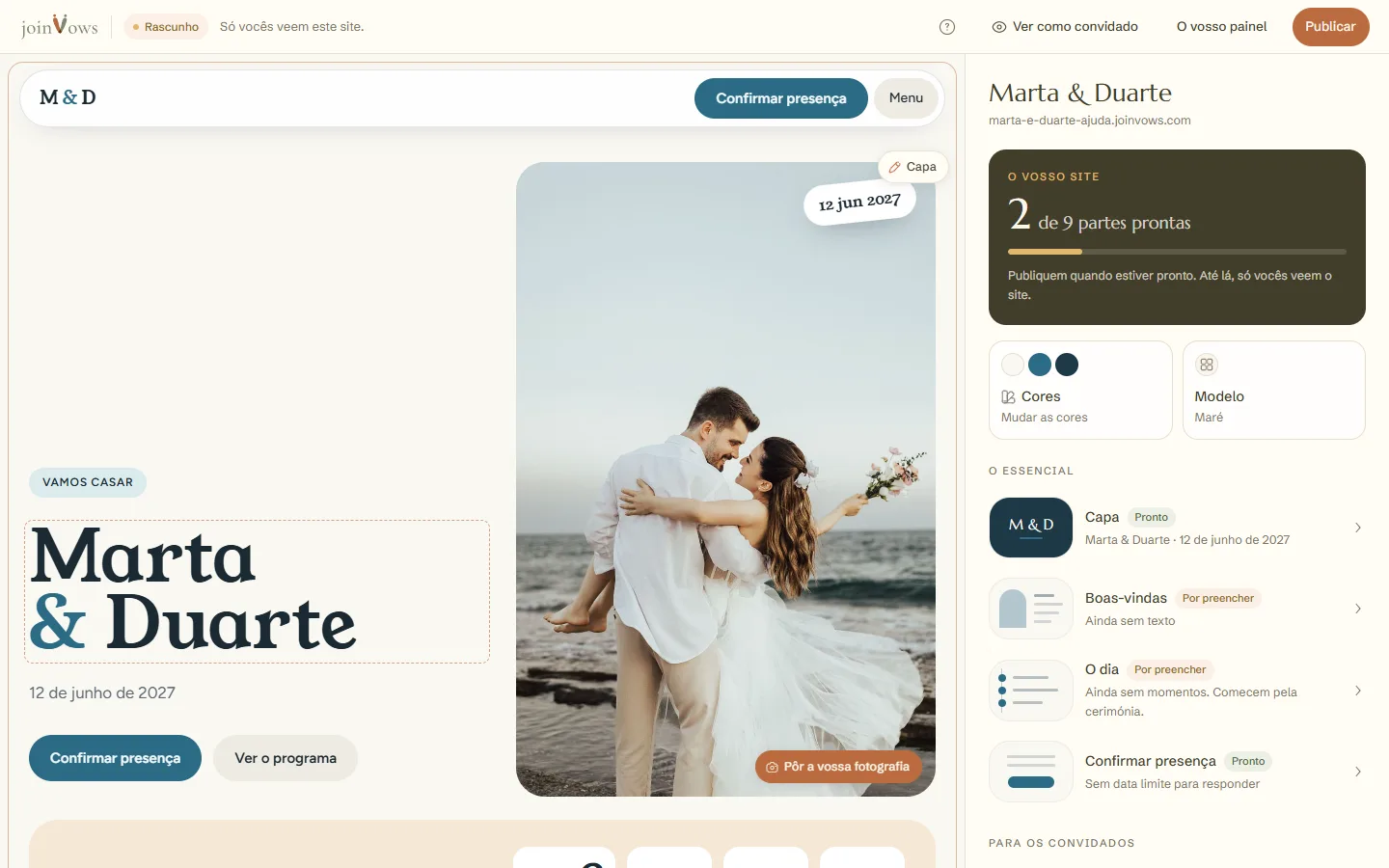
Task: Click the Cores palette icon
Action: (x=1008, y=396)
